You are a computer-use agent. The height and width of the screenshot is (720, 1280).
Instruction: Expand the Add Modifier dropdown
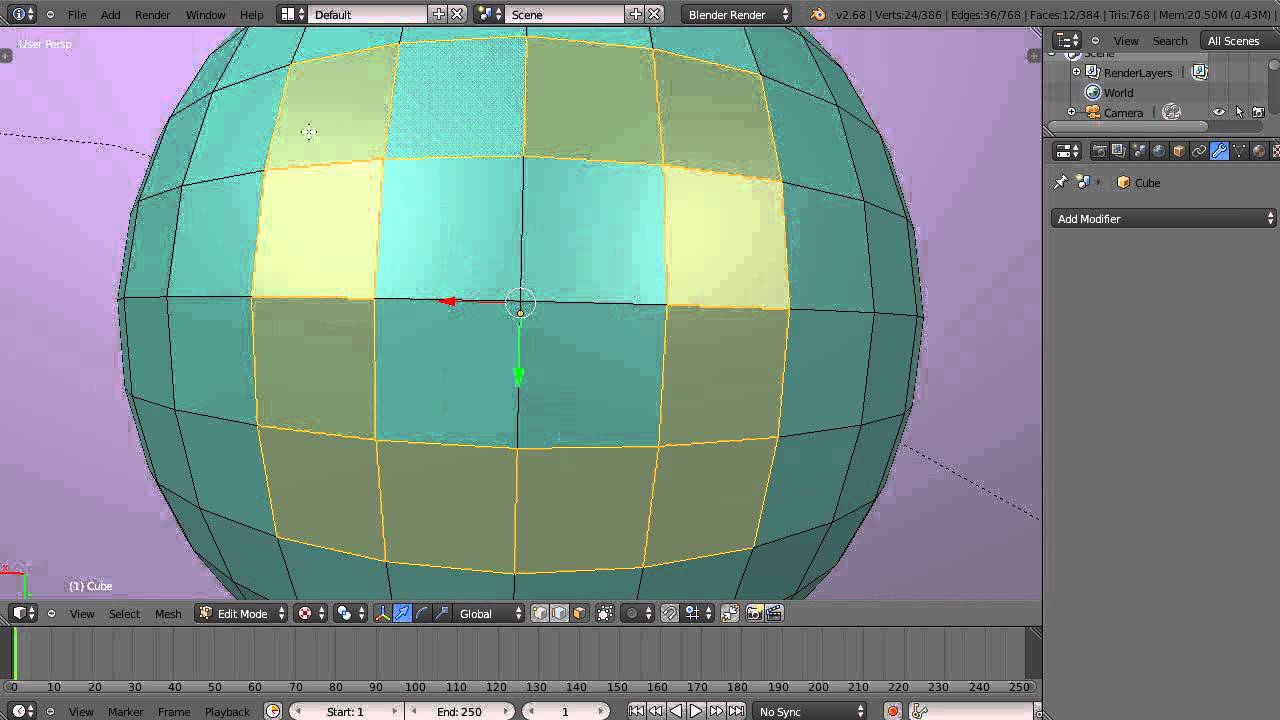coord(1165,218)
